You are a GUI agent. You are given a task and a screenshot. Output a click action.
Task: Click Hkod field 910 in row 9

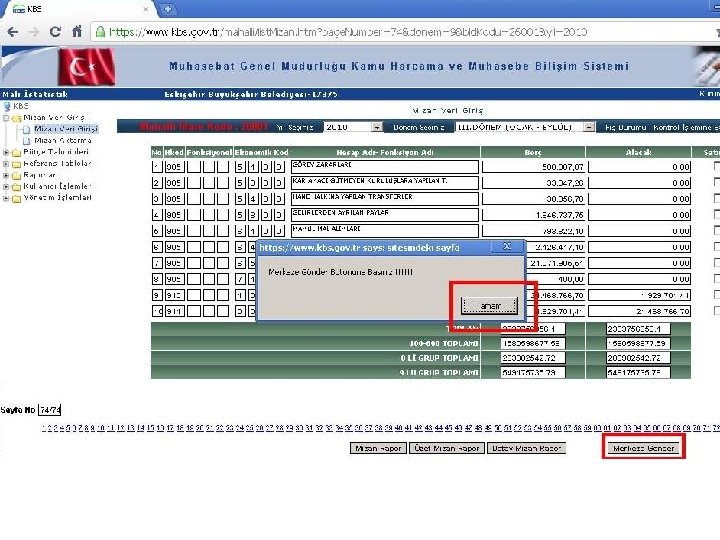click(174, 295)
